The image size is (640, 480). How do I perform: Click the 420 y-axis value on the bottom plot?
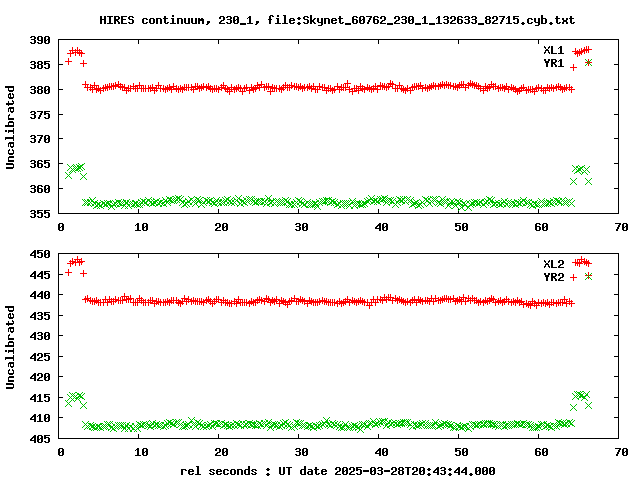40,377
